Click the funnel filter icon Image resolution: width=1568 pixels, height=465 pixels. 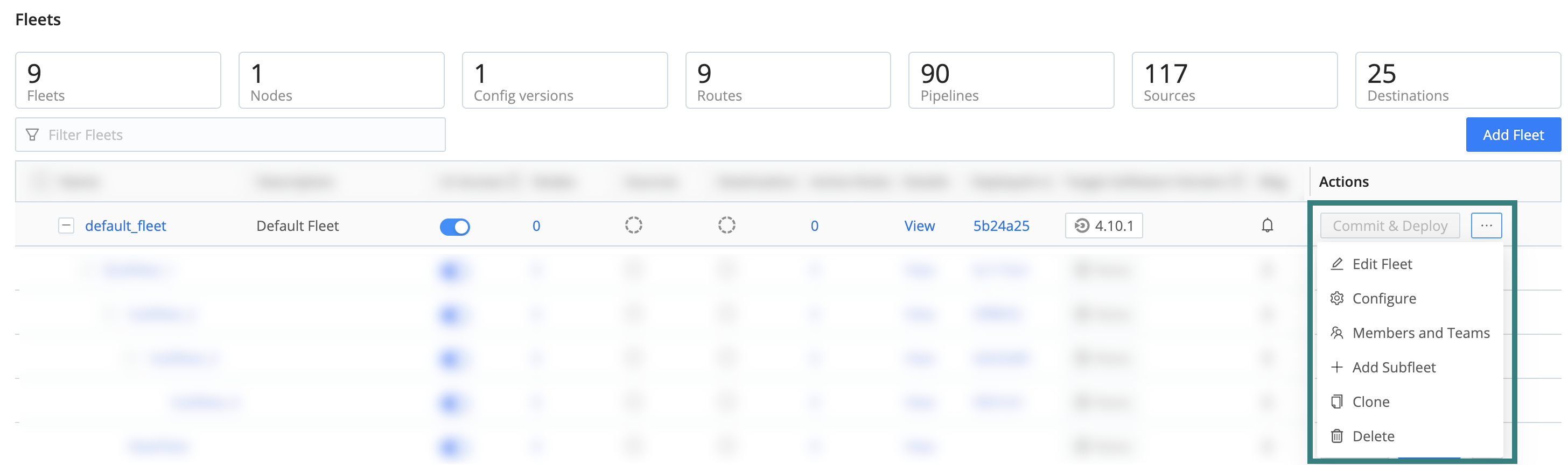(x=33, y=135)
